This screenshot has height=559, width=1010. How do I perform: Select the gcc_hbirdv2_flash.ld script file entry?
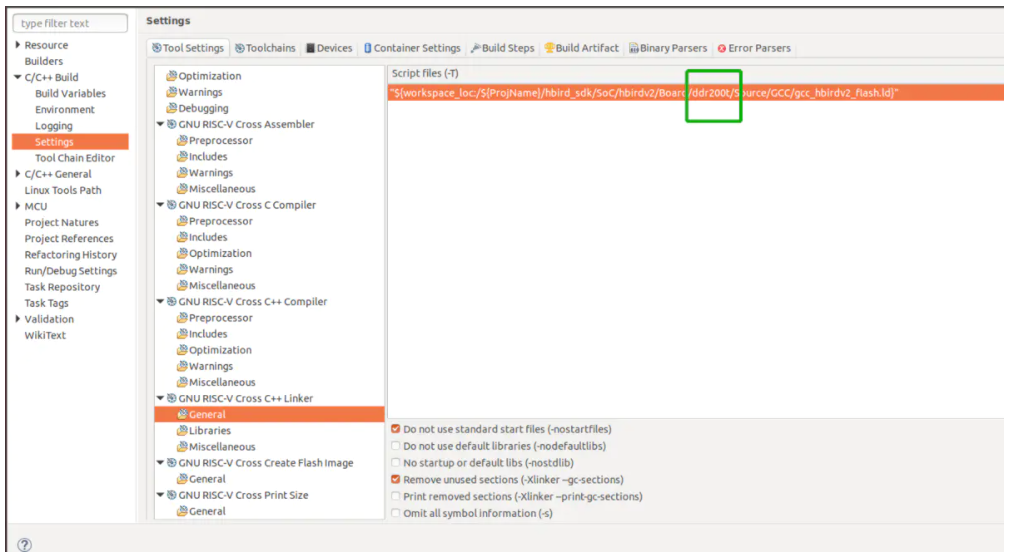point(643,93)
